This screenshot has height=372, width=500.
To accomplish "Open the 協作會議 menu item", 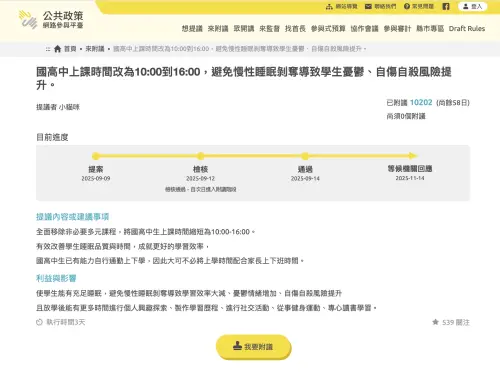I will (x=364, y=29).
